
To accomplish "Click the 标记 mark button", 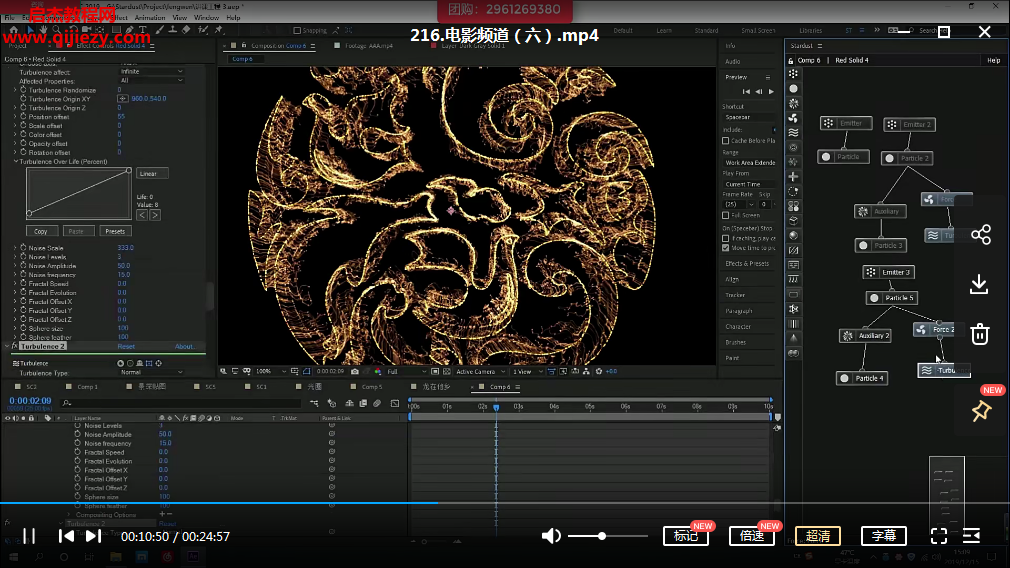I will pos(686,536).
